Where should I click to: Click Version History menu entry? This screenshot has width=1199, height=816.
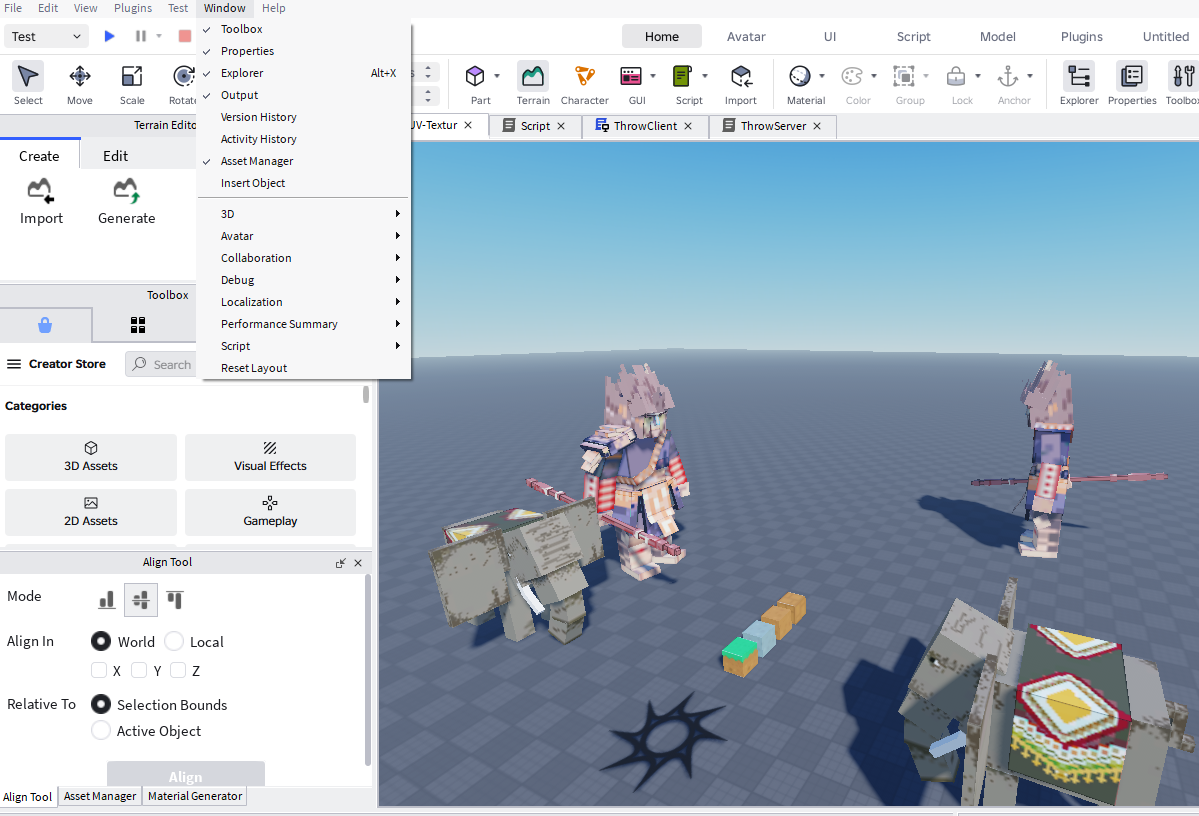[304, 117]
